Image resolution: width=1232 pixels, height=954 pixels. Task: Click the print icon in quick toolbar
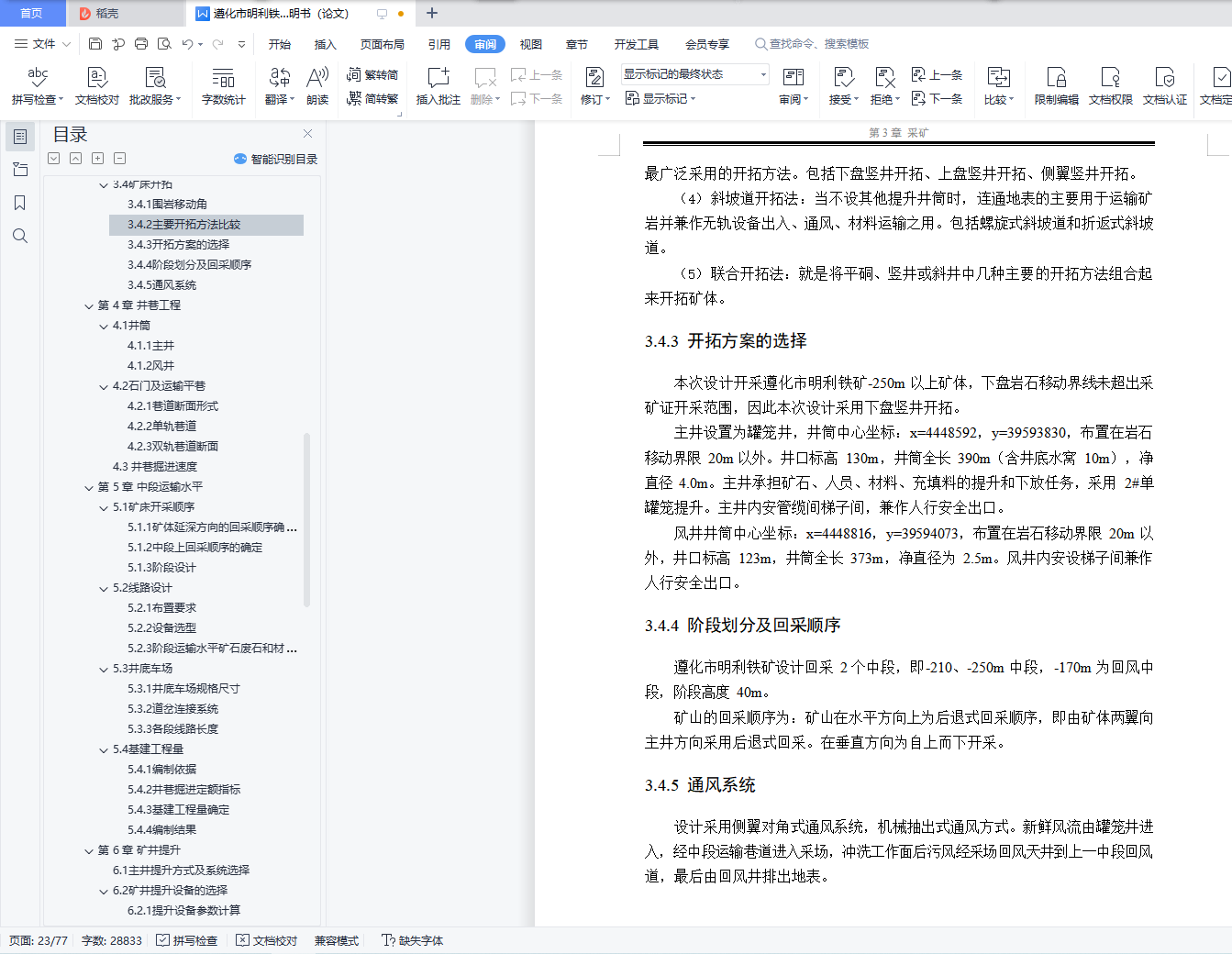click(x=141, y=43)
